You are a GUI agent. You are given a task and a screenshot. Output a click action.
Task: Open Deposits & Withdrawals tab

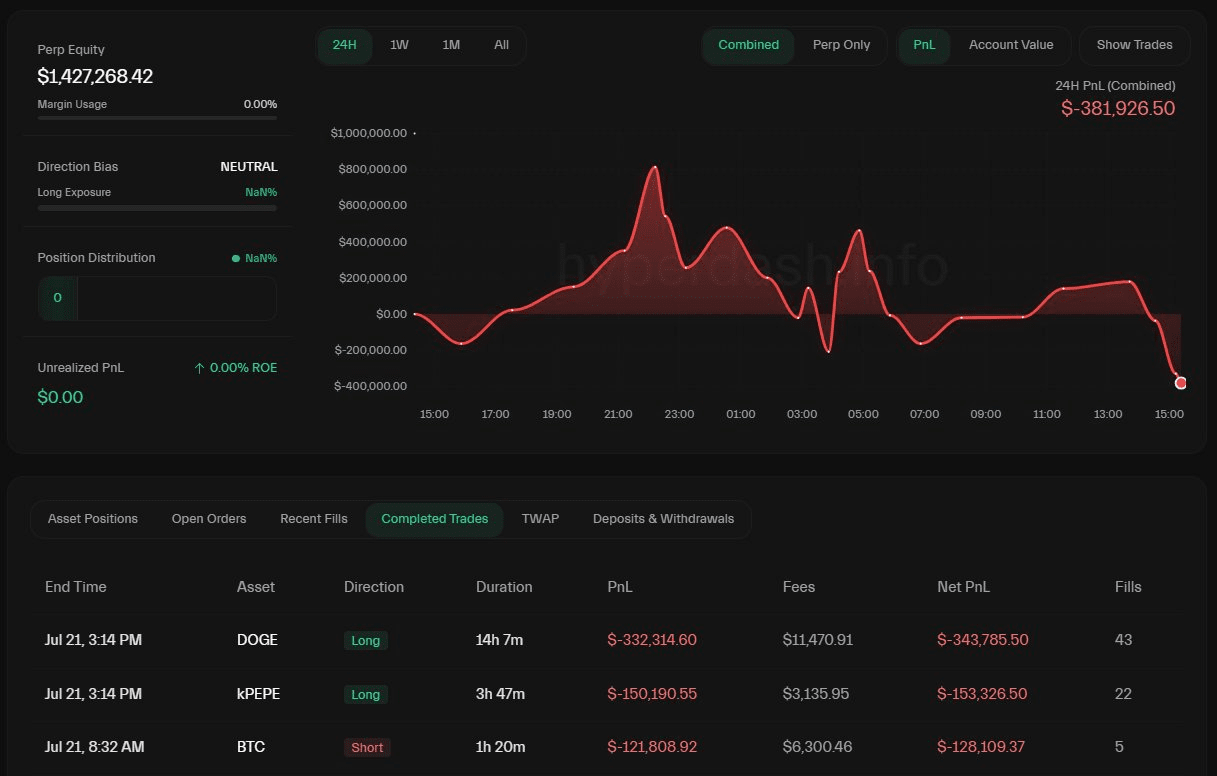(x=663, y=519)
